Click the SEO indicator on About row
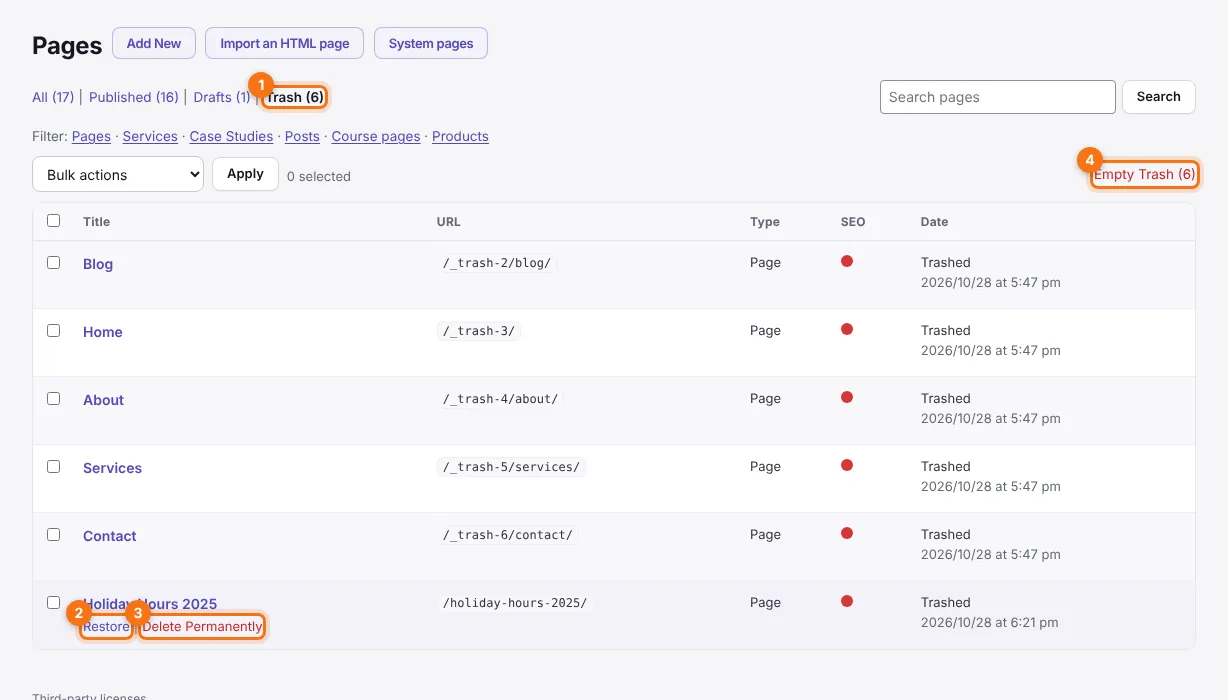Image resolution: width=1228 pixels, height=700 pixels. 847,397
